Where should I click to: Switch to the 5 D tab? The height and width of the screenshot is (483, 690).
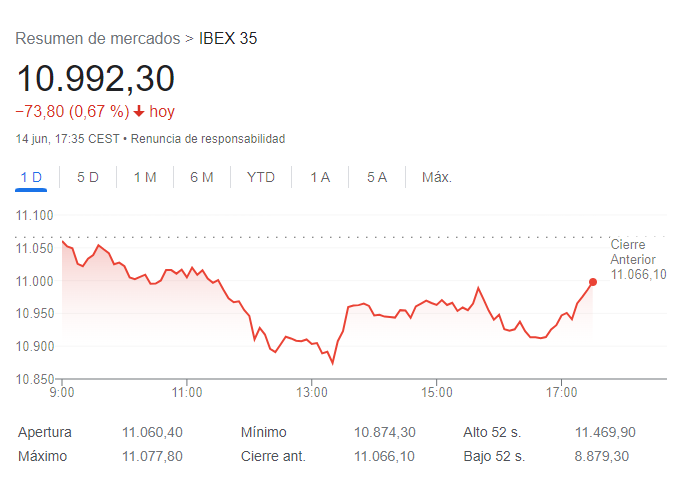(88, 177)
